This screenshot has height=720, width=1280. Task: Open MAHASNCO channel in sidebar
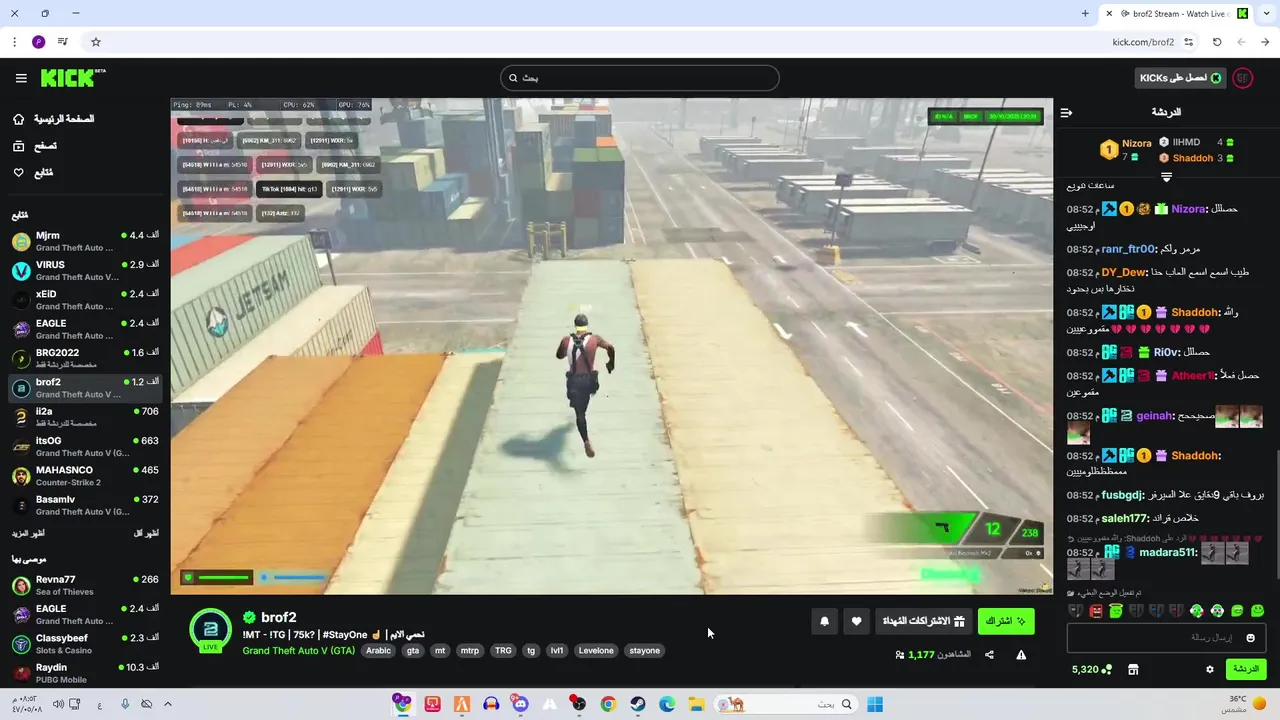85,476
